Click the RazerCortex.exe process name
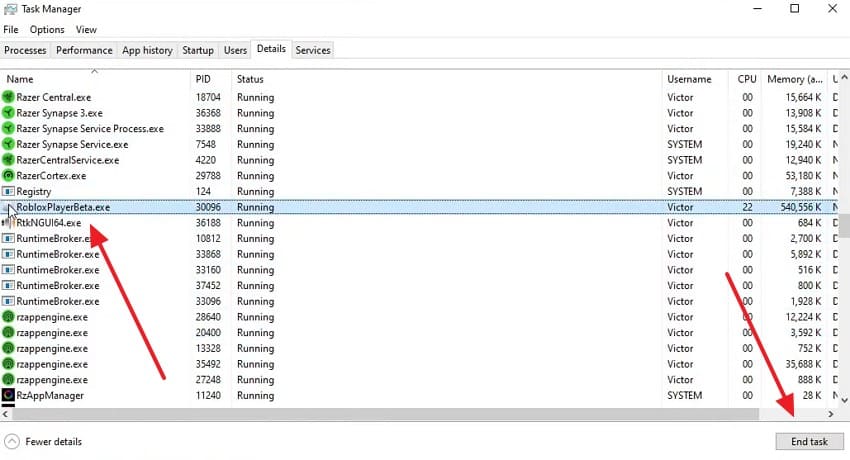Viewport: 850px width, 460px height. (51, 176)
